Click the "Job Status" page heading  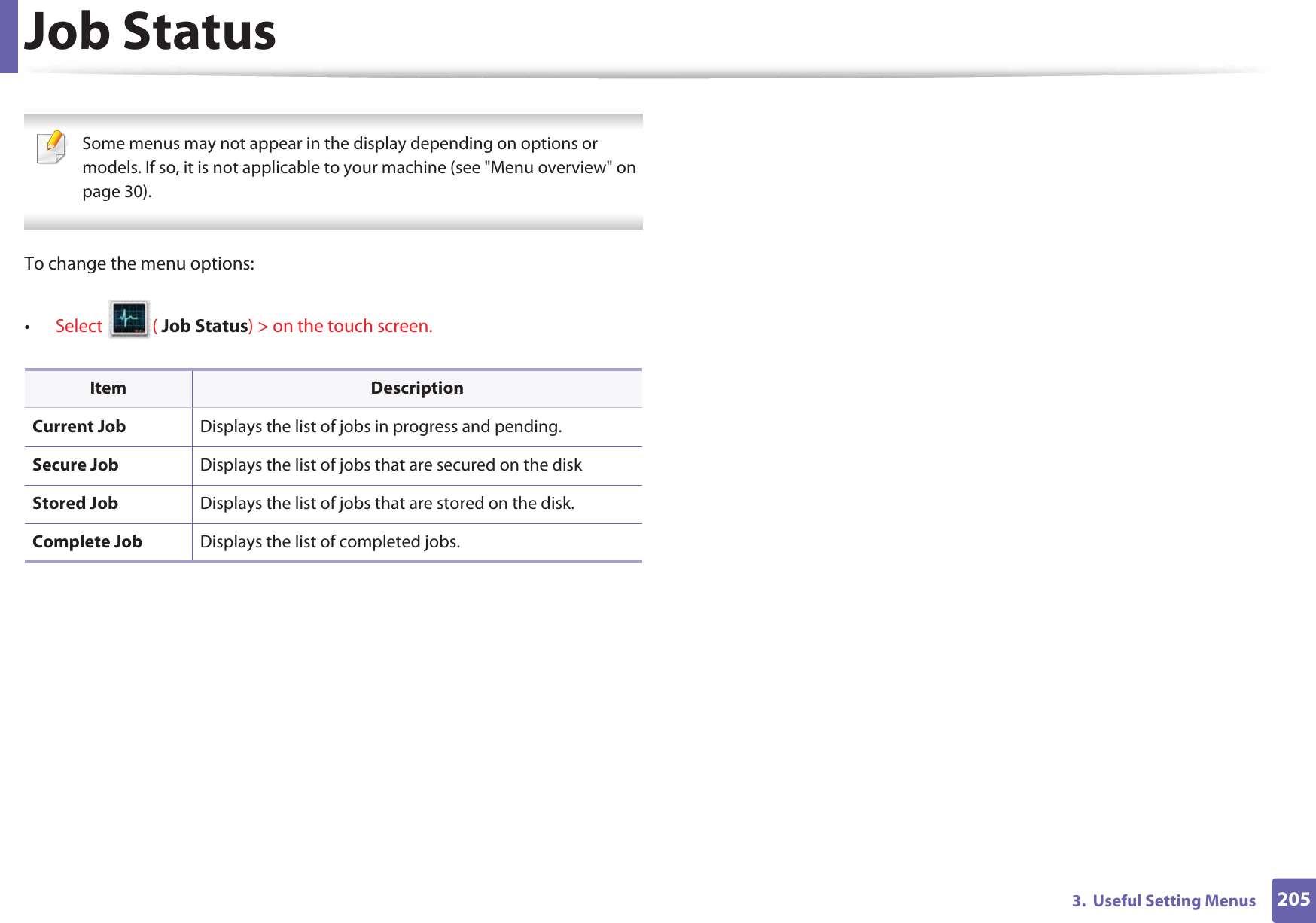151,32
